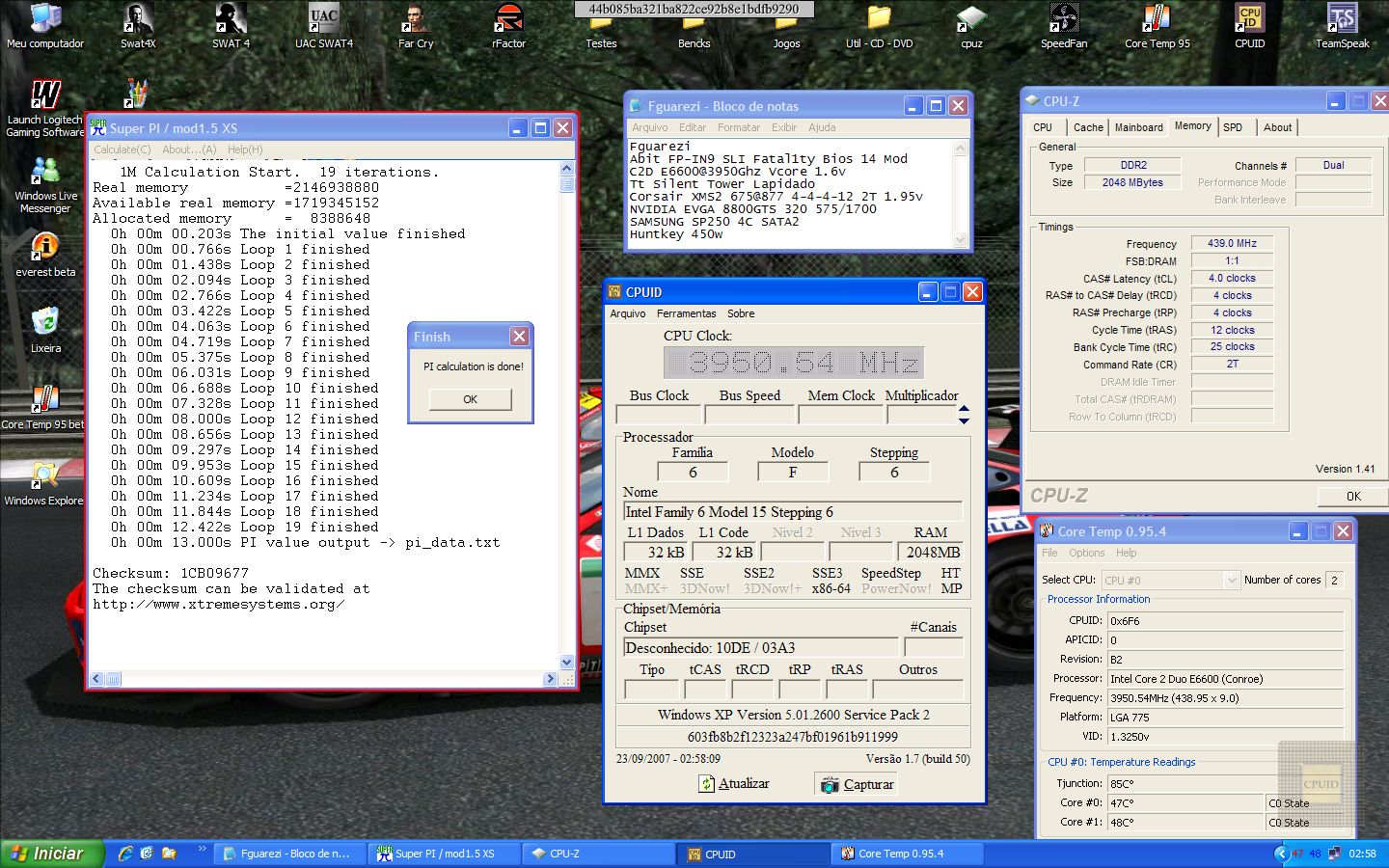Open Formatar menu in Bloco de notas

pyautogui.click(x=739, y=127)
